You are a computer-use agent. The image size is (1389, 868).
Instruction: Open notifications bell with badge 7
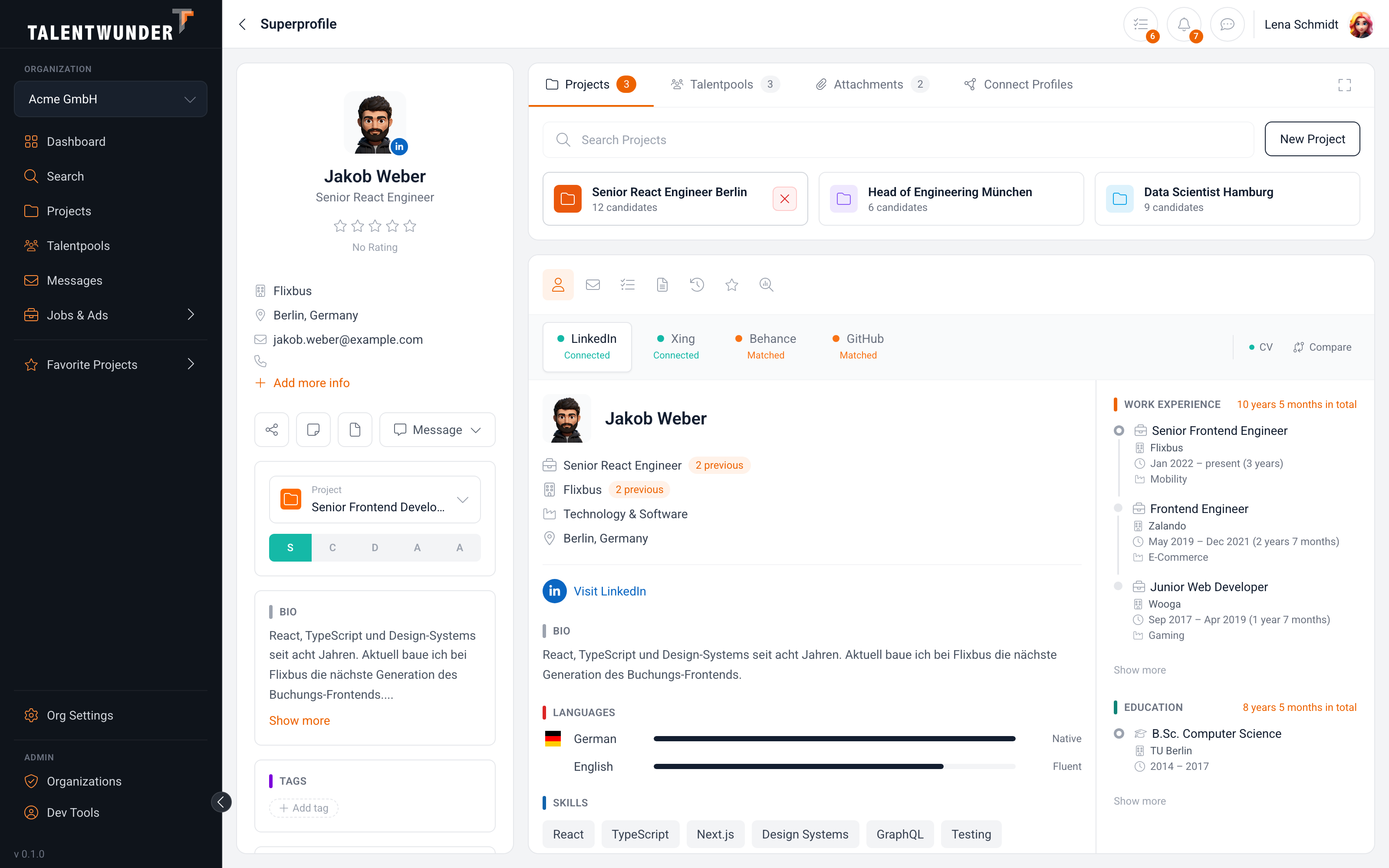(x=1184, y=24)
